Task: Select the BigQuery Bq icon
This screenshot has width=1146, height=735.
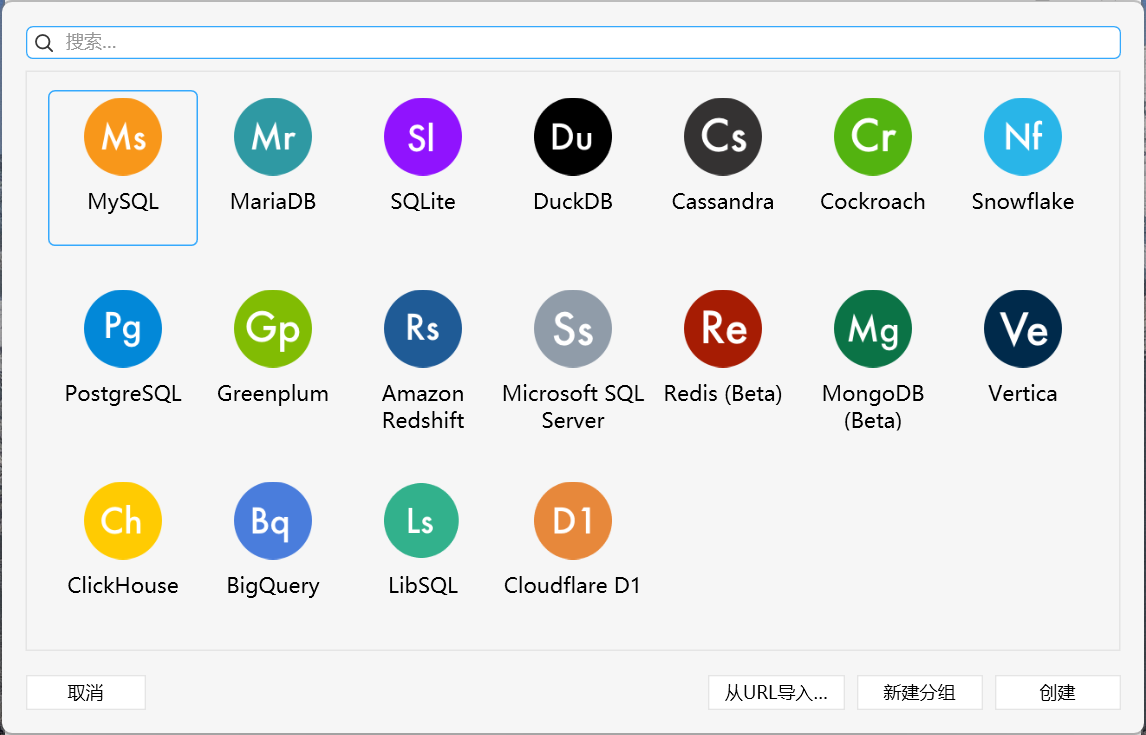Action: (x=273, y=521)
